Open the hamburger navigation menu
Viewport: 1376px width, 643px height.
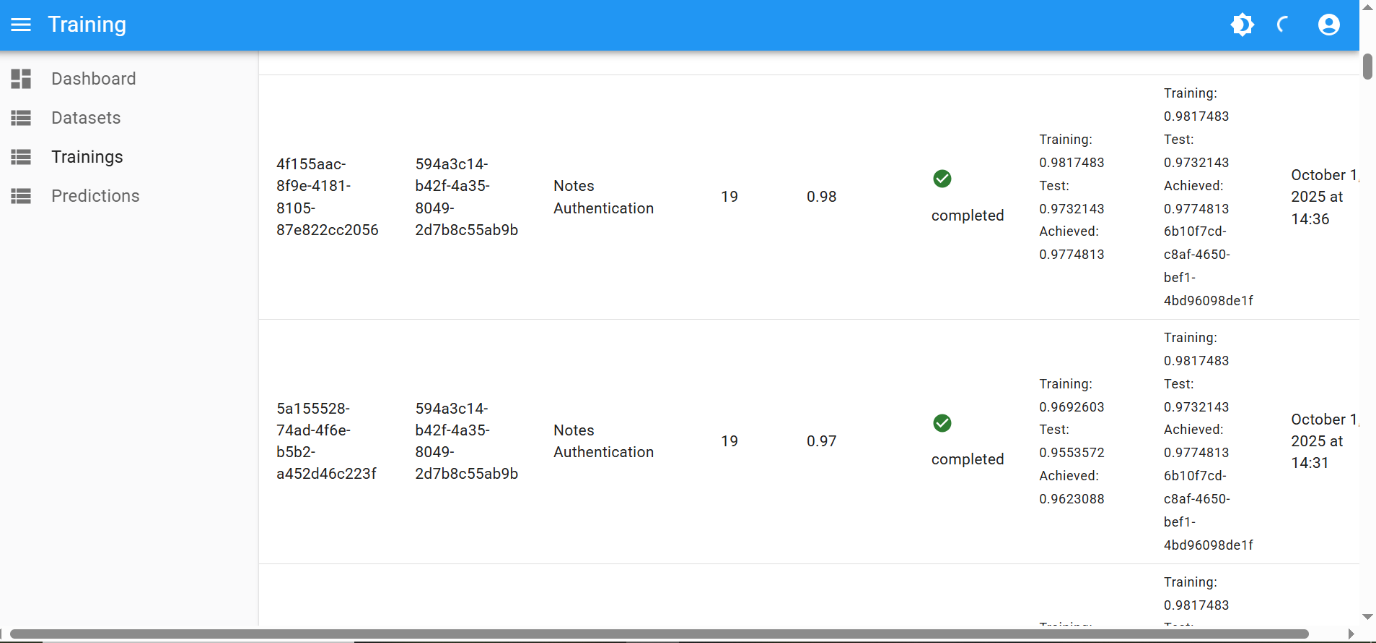[21, 25]
